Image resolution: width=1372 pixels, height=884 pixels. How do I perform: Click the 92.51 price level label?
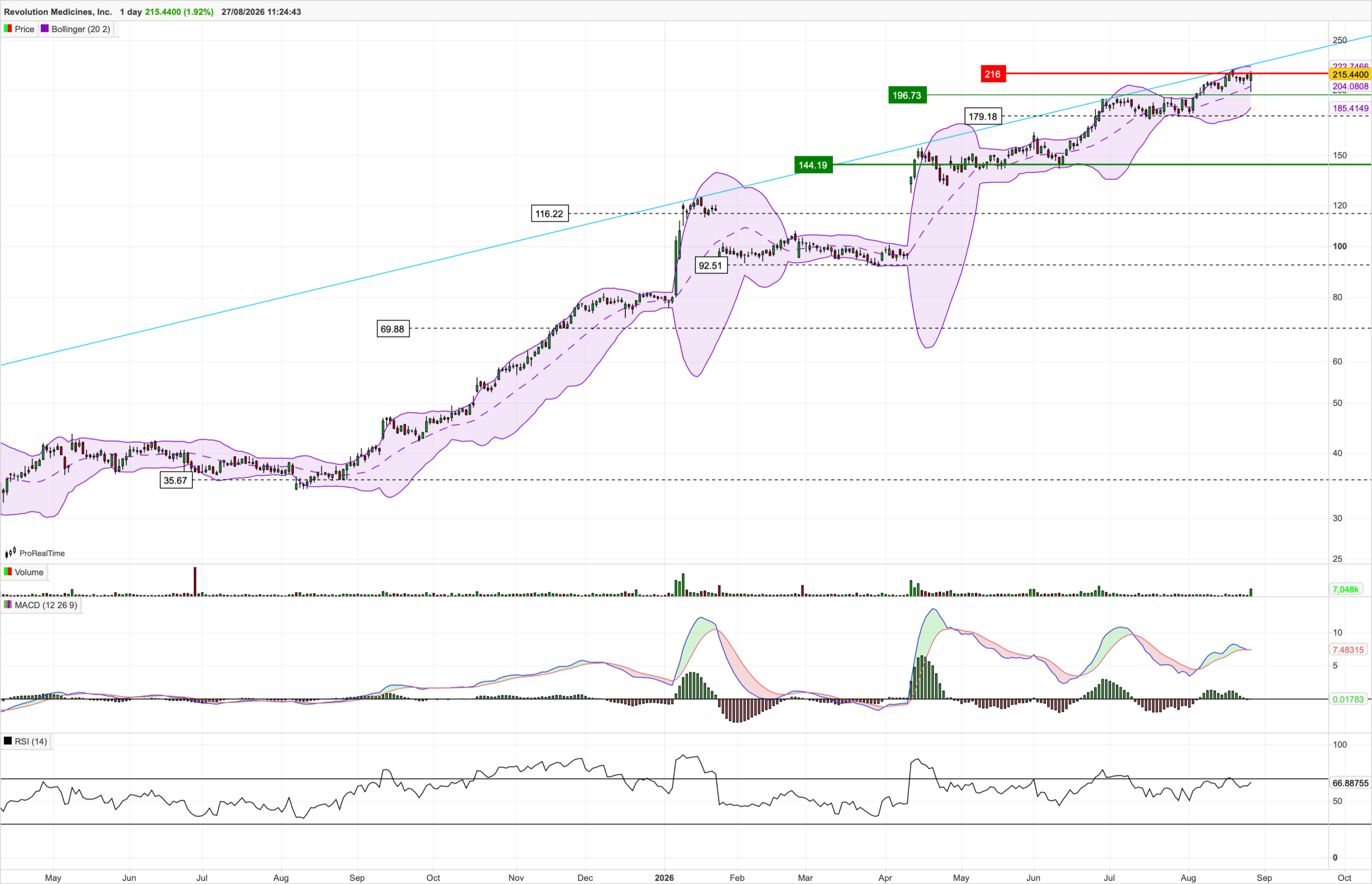711,266
